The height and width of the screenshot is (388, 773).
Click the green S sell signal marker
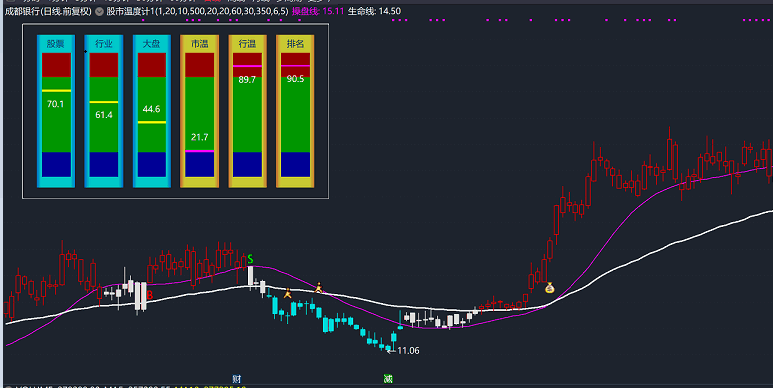pos(250,259)
